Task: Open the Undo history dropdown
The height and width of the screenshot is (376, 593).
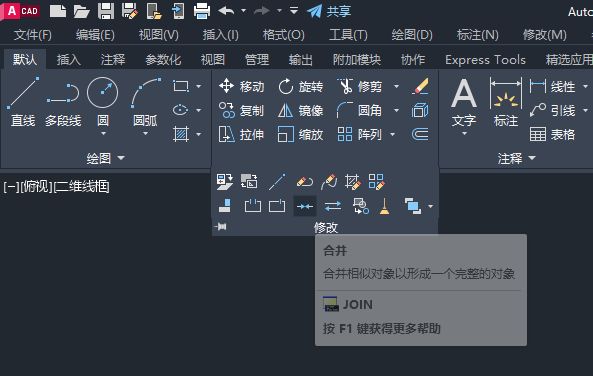Action: (243, 11)
